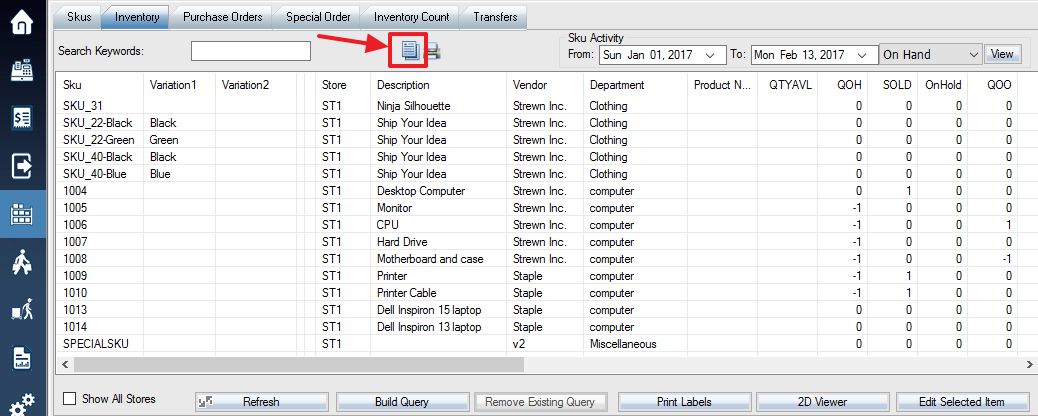This screenshot has width=1038, height=416.
Task: Open the settings gears sidebar icon
Action: [x=23, y=404]
